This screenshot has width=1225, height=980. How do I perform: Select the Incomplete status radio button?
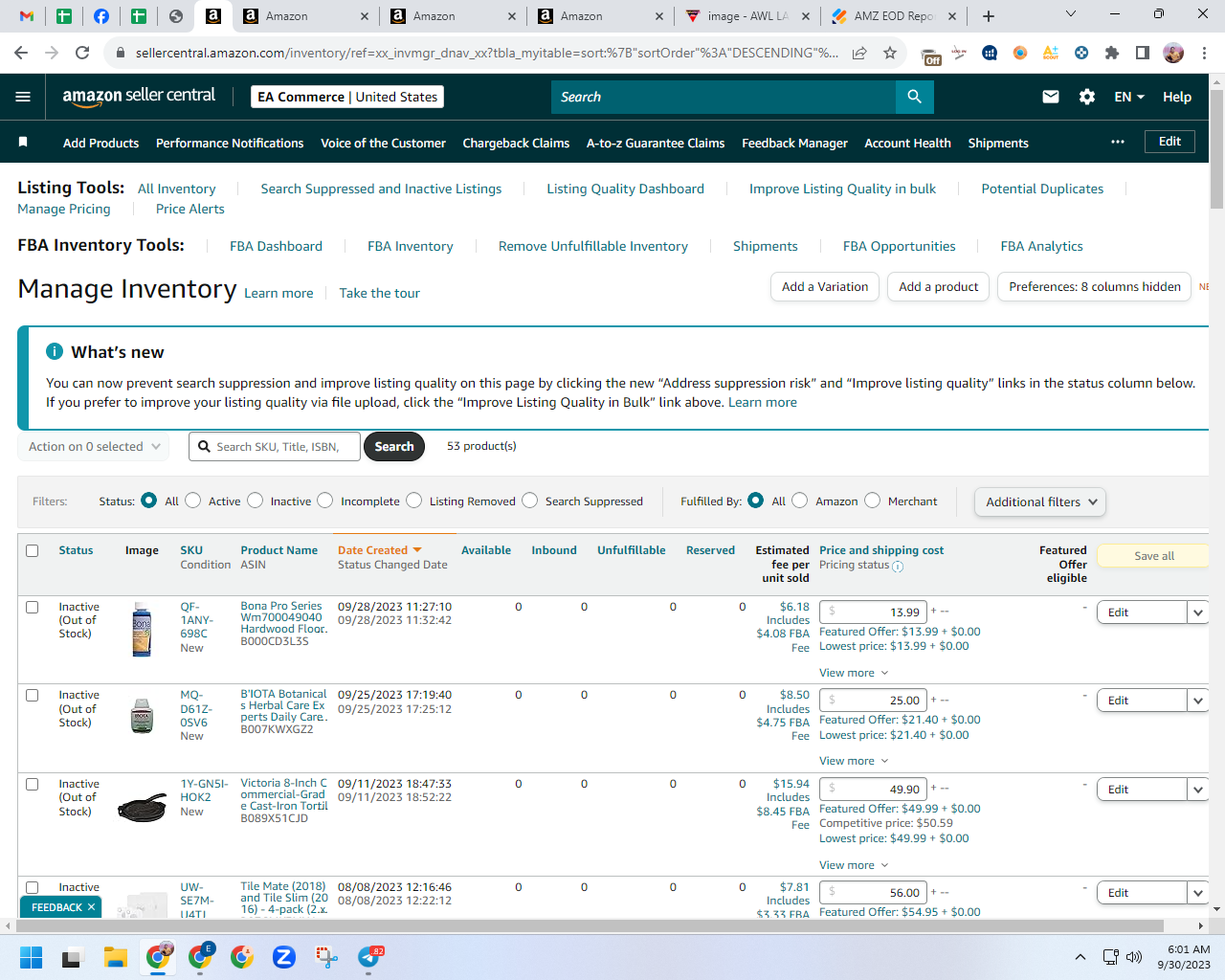point(325,501)
